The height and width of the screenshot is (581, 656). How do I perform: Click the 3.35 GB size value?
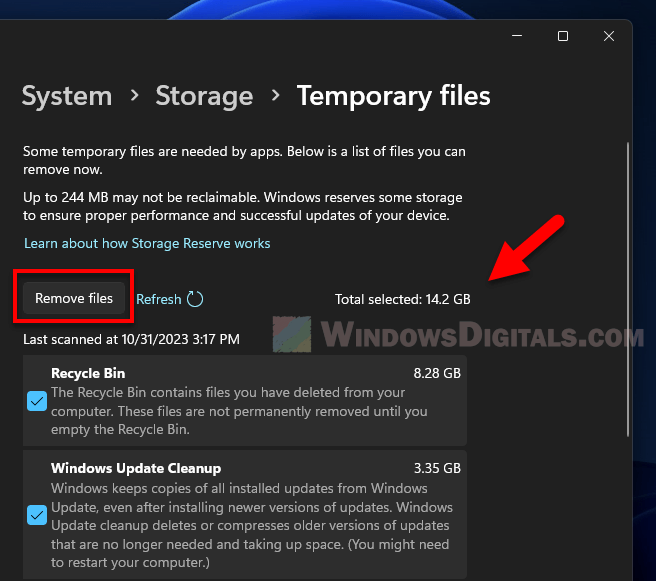(437, 468)
